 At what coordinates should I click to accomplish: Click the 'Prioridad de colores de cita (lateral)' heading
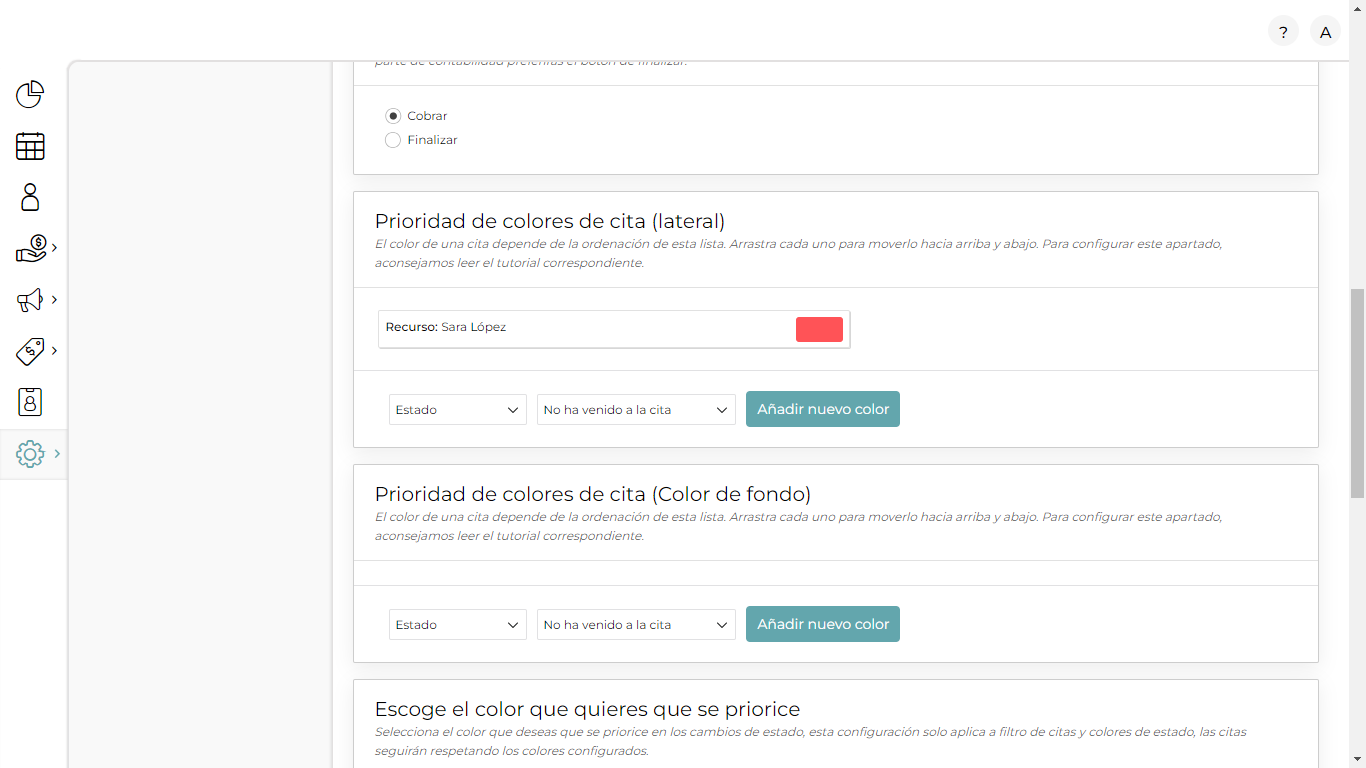[x=550, y=221]
